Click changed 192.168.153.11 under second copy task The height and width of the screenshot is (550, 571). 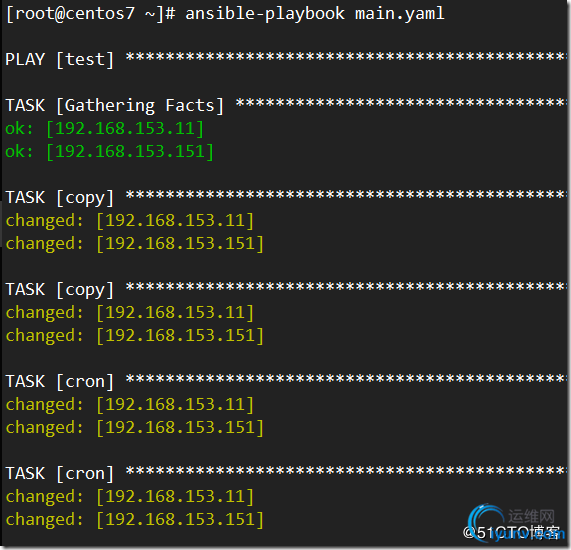pos(130,313)
